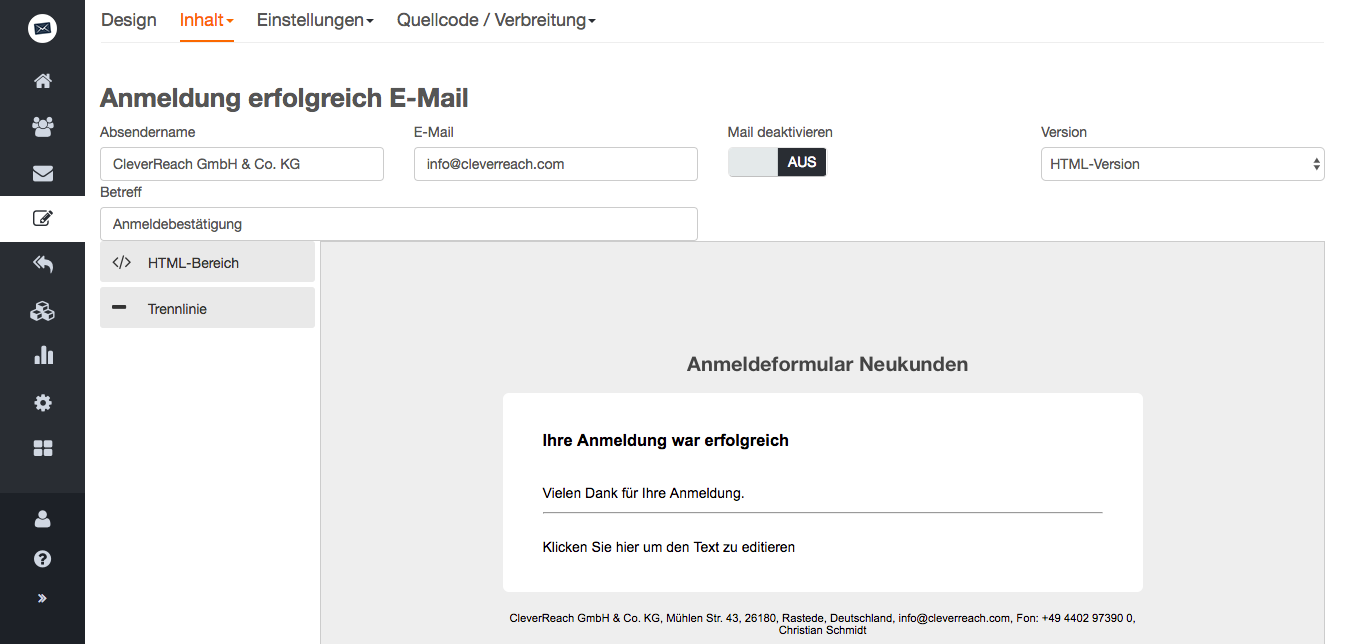The image size is (1361, 644).
Task: Open the user account icon
Action: pos(42,519)
